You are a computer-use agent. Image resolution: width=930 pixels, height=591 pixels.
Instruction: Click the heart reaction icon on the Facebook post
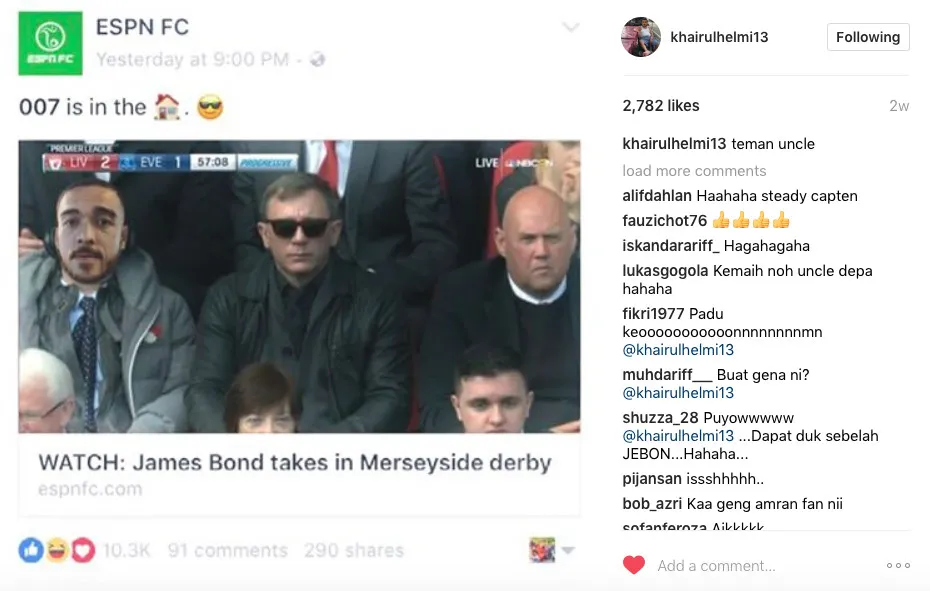click(x=82, y=550)
